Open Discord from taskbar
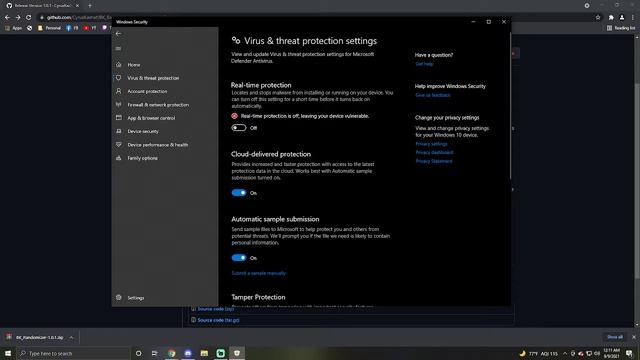 (188, 353)
